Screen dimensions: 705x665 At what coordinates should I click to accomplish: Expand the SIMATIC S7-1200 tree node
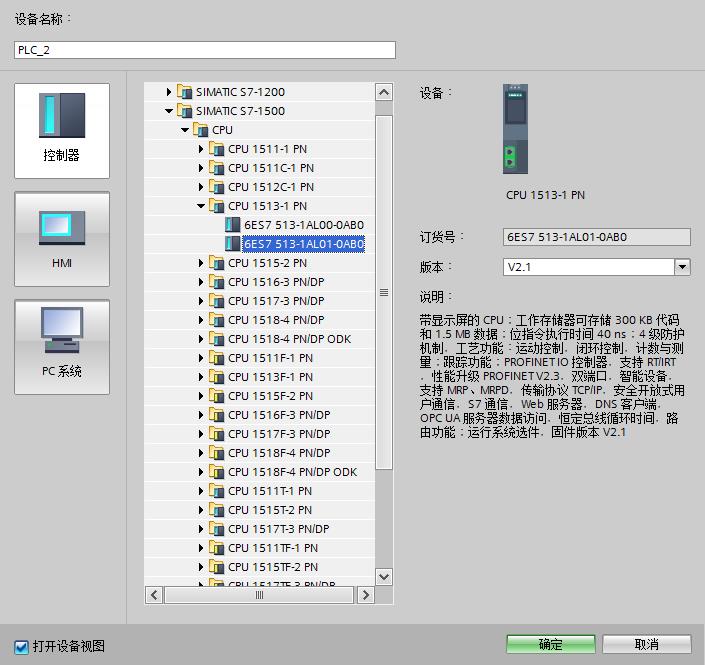169,92
